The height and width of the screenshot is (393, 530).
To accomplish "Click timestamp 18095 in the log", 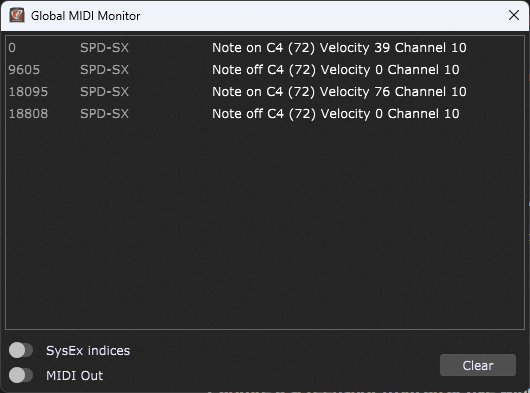I will [x=28, y=92].
